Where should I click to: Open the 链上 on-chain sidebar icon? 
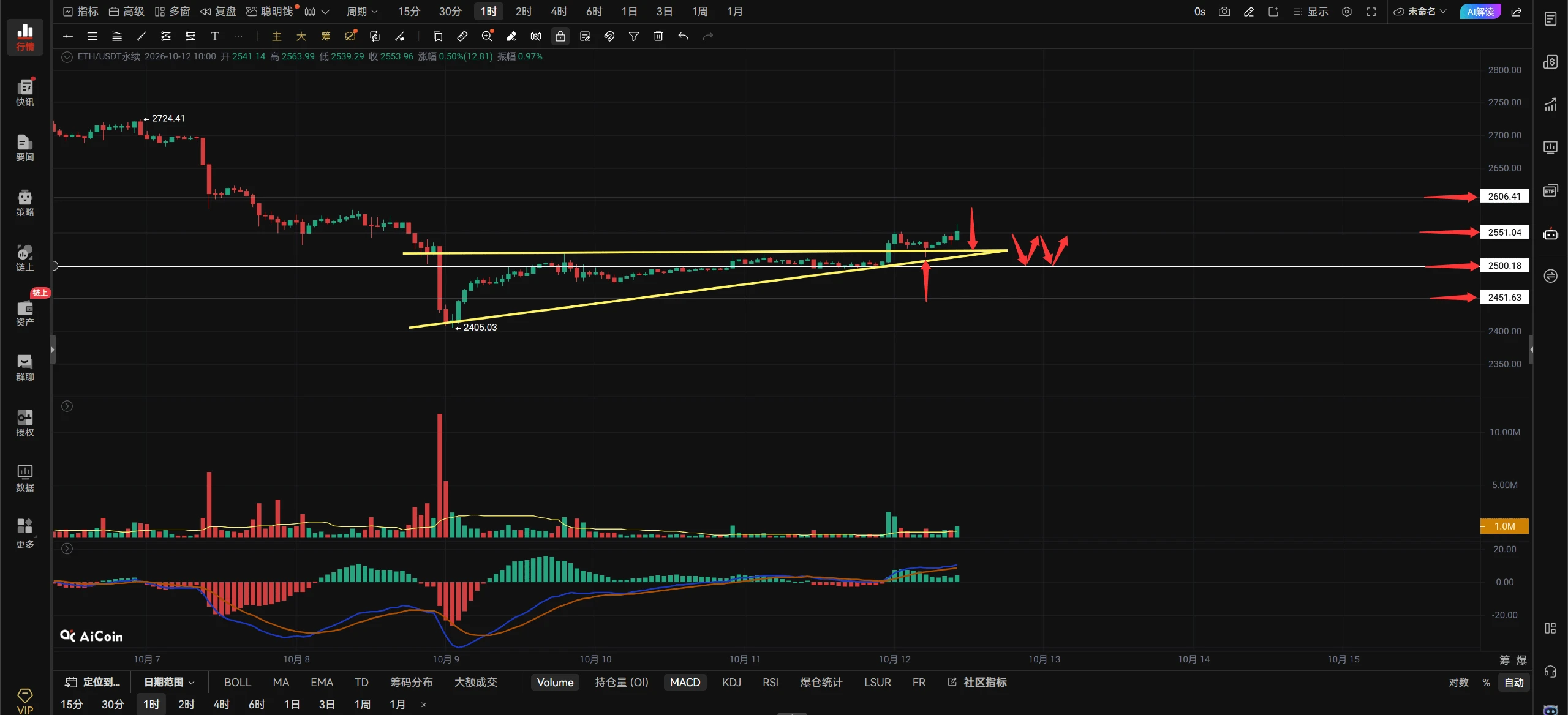click(x=25, y=258)
